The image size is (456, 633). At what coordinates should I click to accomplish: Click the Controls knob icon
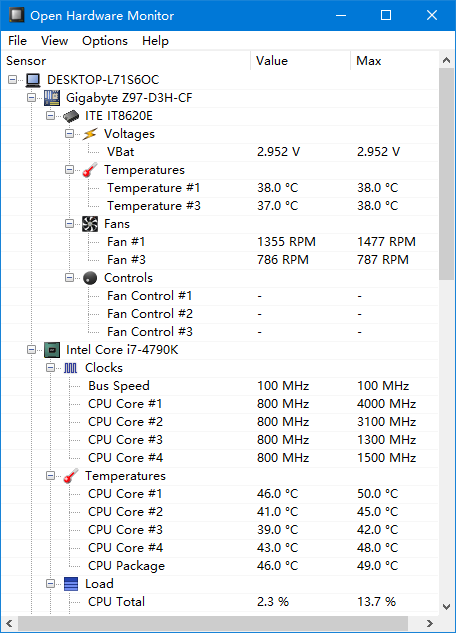click(90, 278)
